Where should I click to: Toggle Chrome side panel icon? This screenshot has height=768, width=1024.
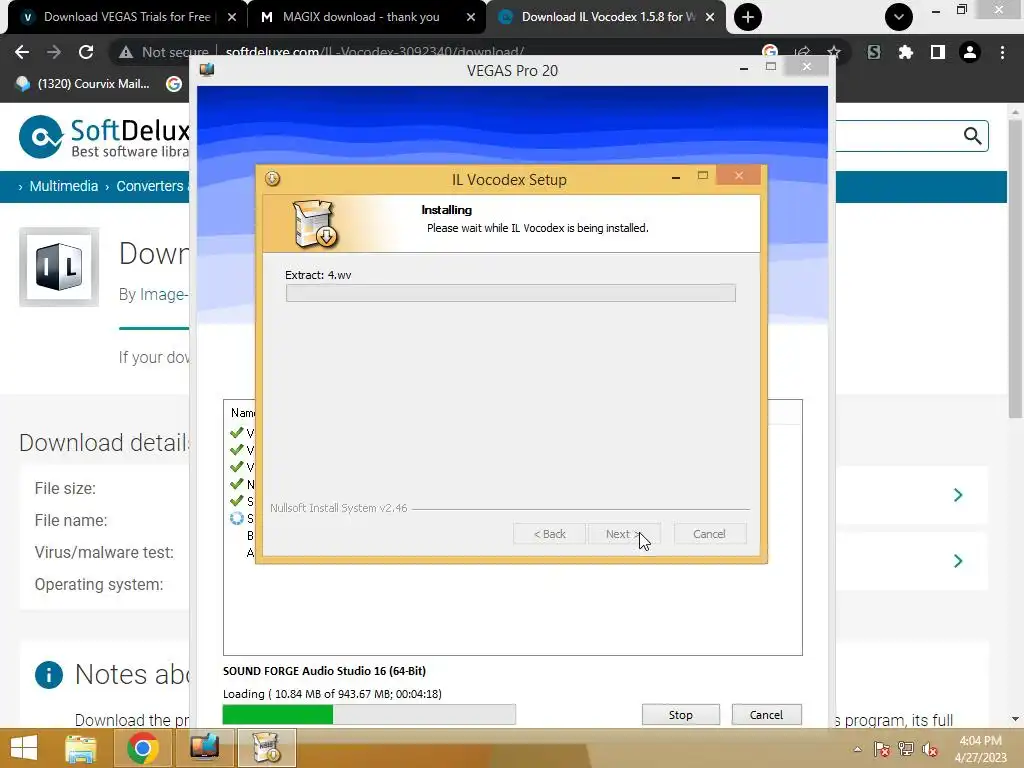pyautogui.click(x=938, y=52)
